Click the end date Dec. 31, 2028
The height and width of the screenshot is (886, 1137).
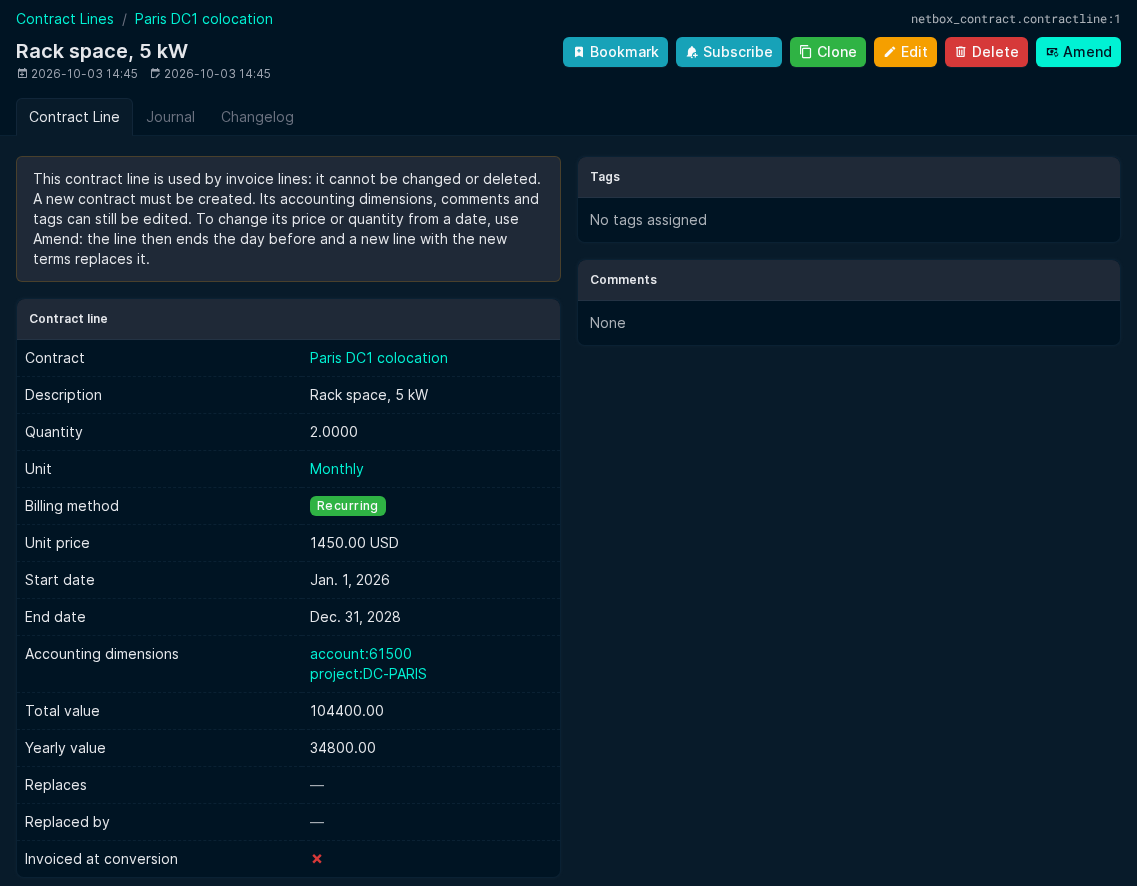pyautogui.click(x=355, y=617)
